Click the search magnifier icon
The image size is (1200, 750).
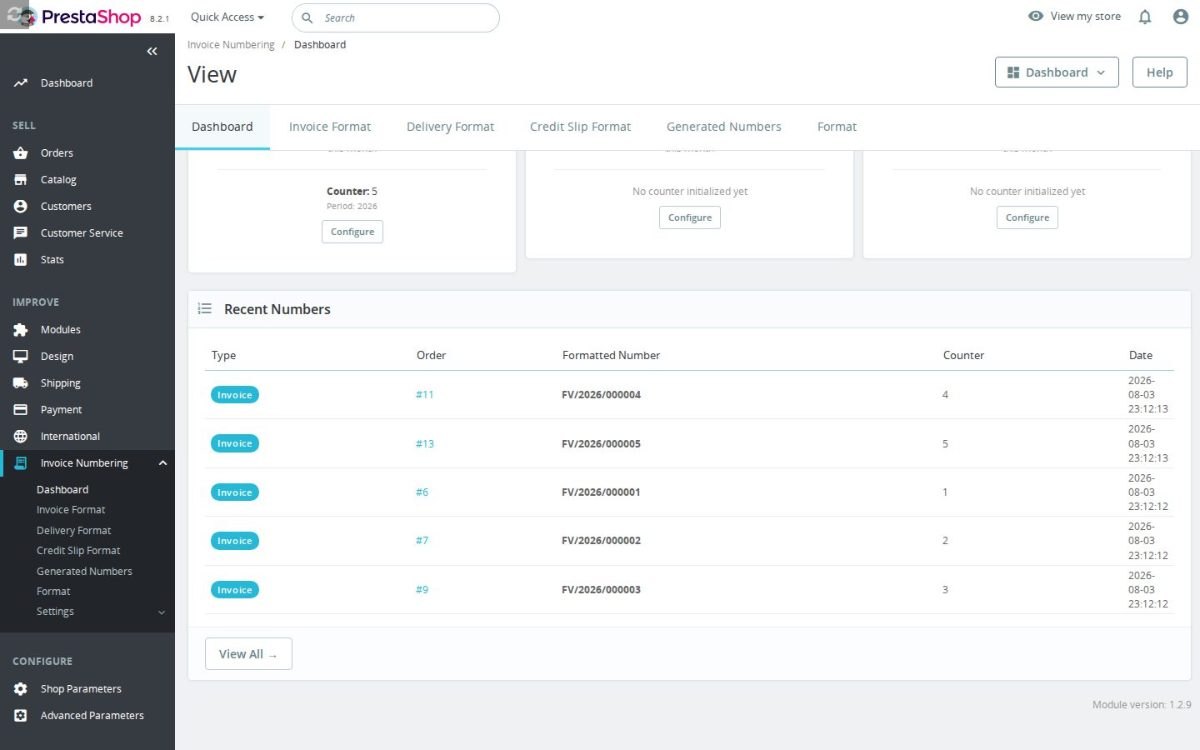coord(307,18)
